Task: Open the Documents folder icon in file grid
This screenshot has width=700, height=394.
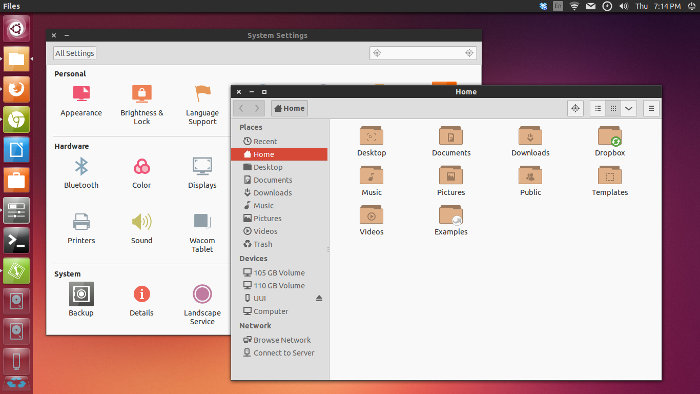Action: 451,141
